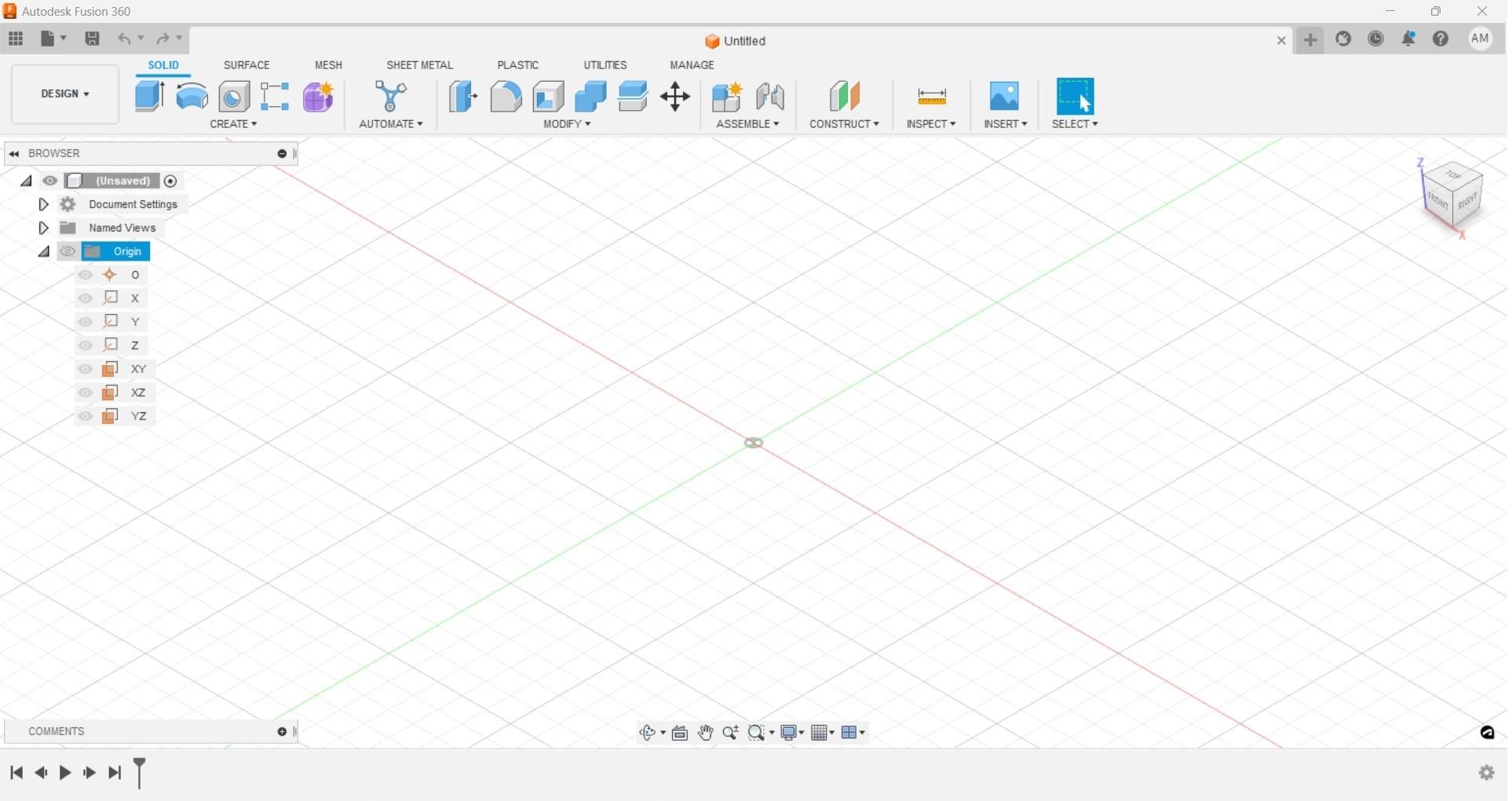Click the Assemble new component icon
1512x801 pixels.
pos(728,97)
